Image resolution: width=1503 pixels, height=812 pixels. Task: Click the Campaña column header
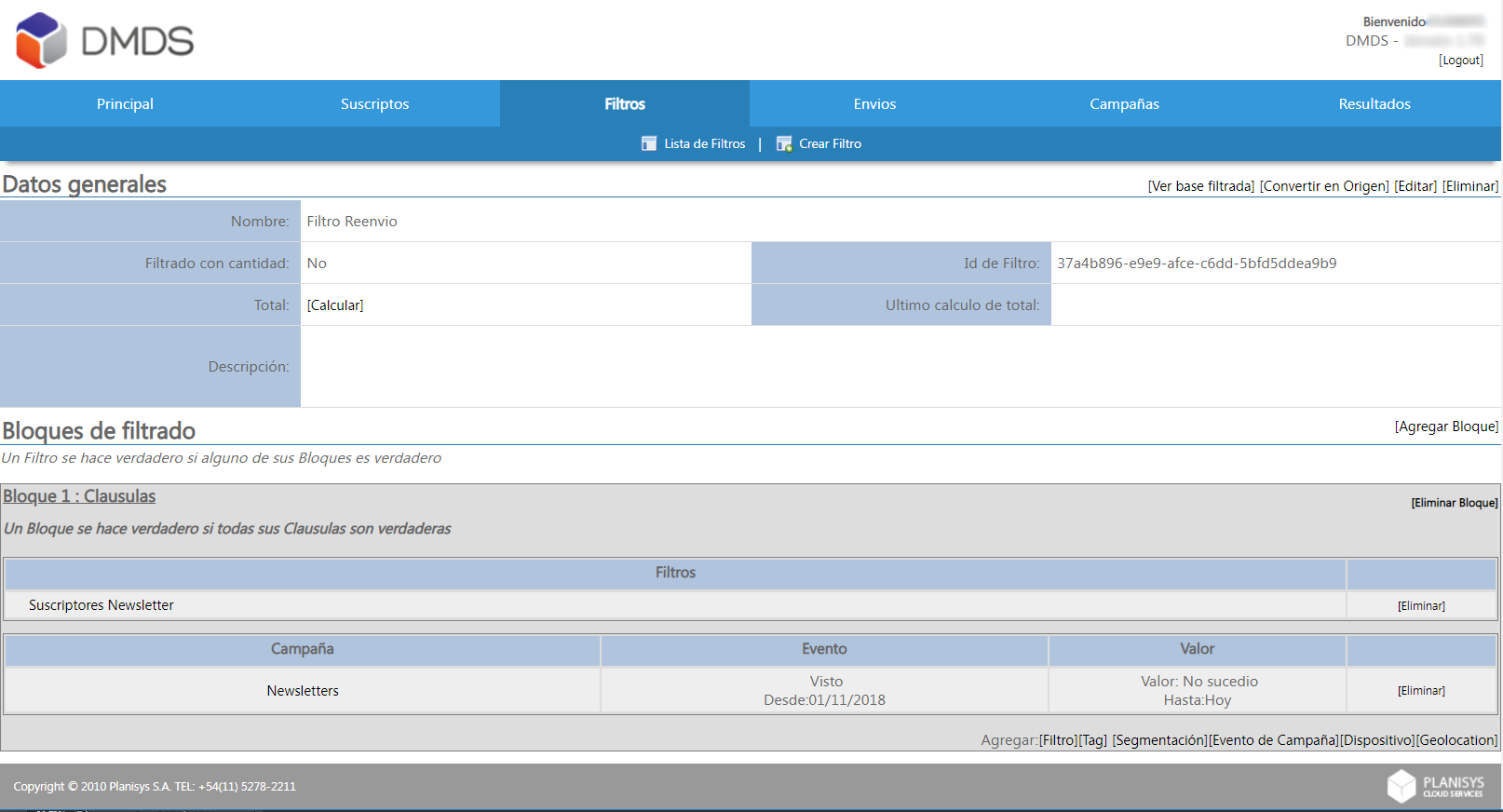303,649
